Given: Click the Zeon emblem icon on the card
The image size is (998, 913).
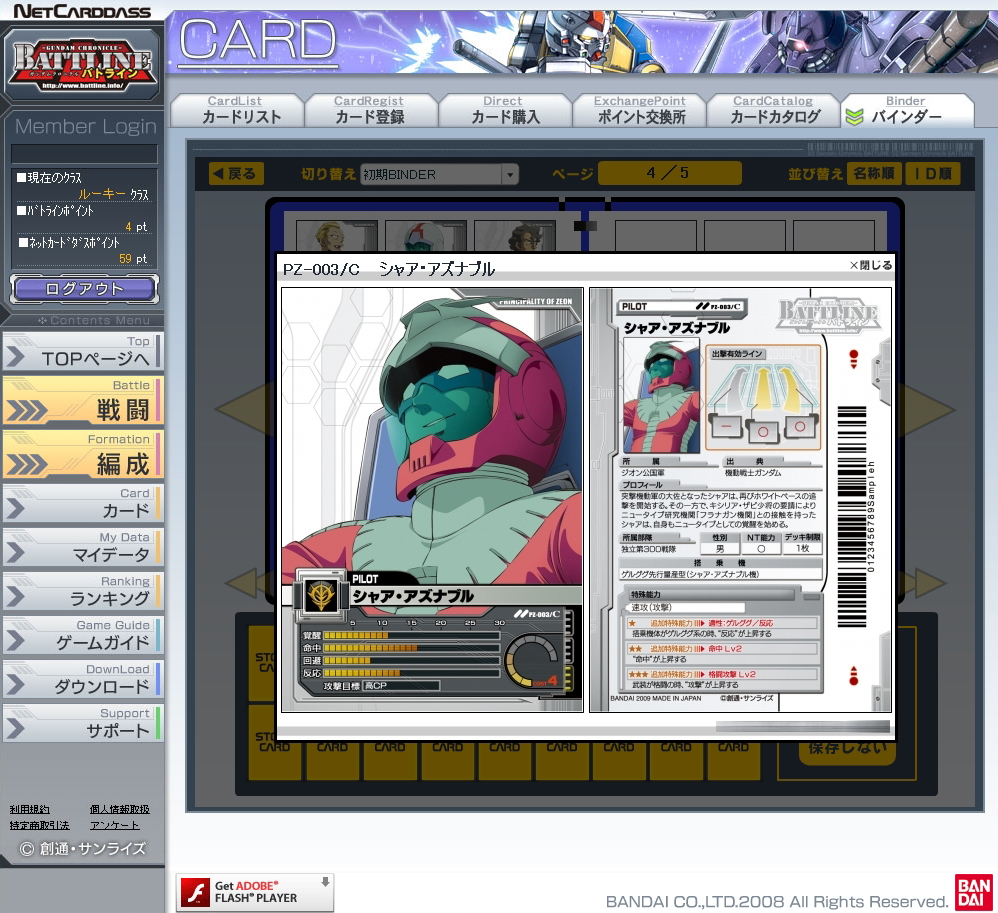Looking at the screenshot, I should pos(320,594).
